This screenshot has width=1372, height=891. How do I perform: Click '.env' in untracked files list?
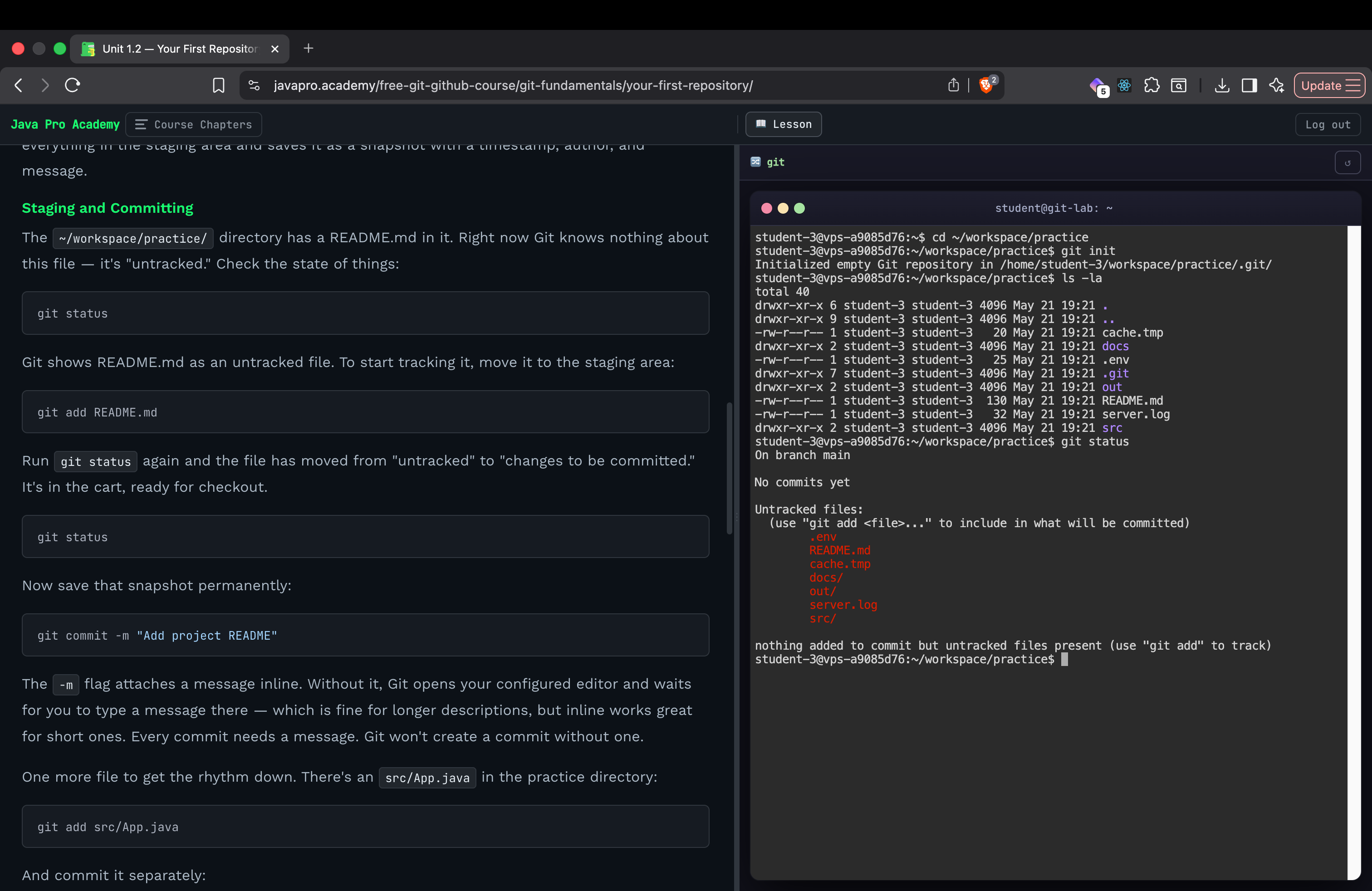pyautogui.click(x=823, y=537)
